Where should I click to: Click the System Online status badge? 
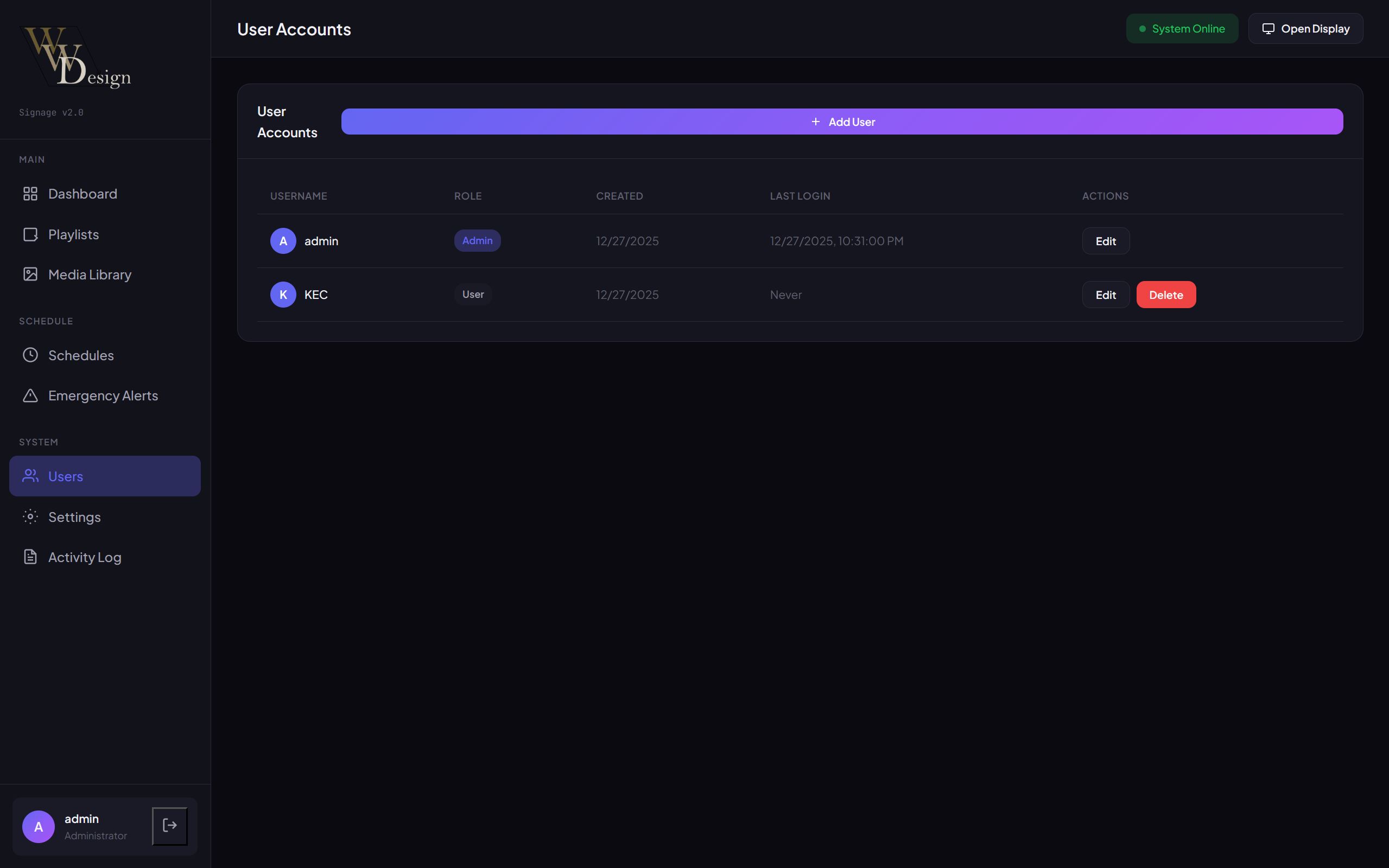1182,29
